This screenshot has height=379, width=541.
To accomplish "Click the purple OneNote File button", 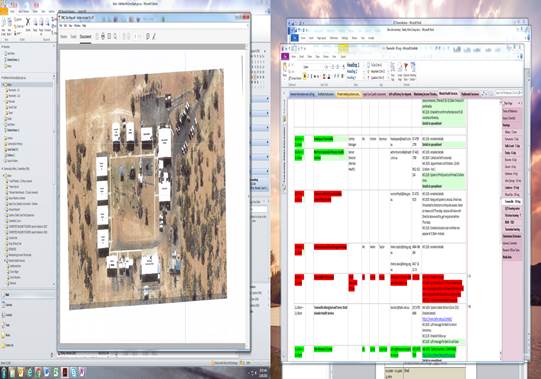I will point(285,56).
